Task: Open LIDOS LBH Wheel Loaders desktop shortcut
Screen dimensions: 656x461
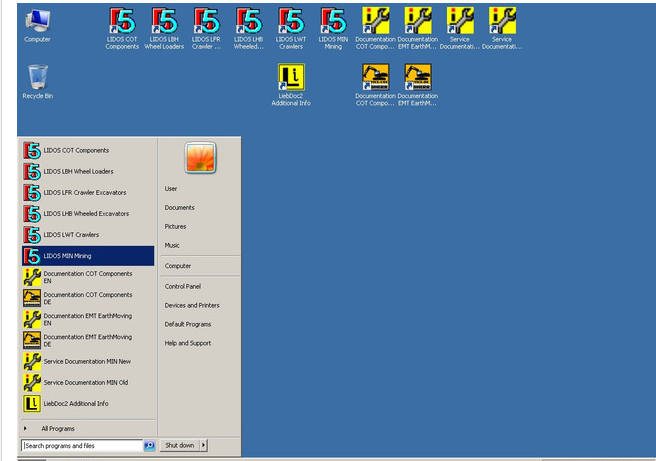Action: [164, 28]
